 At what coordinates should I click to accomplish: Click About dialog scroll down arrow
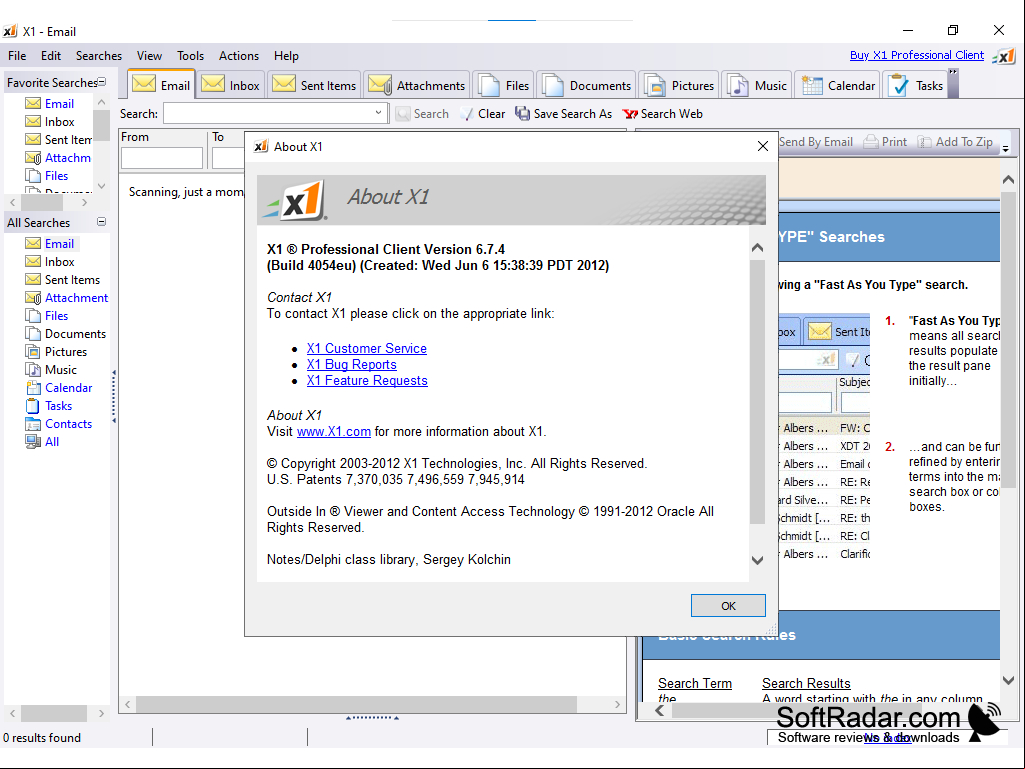[x=758, y=560]
